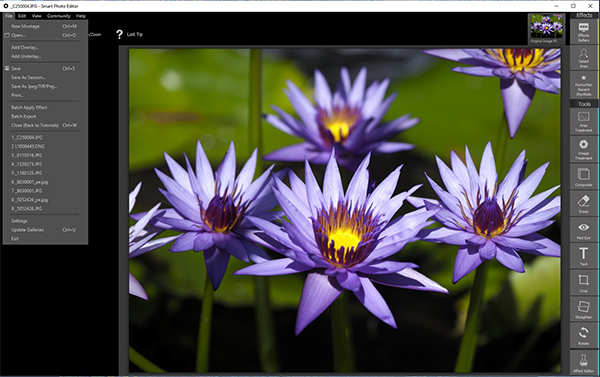Choose Open... in the File menu

pos(45,35)
